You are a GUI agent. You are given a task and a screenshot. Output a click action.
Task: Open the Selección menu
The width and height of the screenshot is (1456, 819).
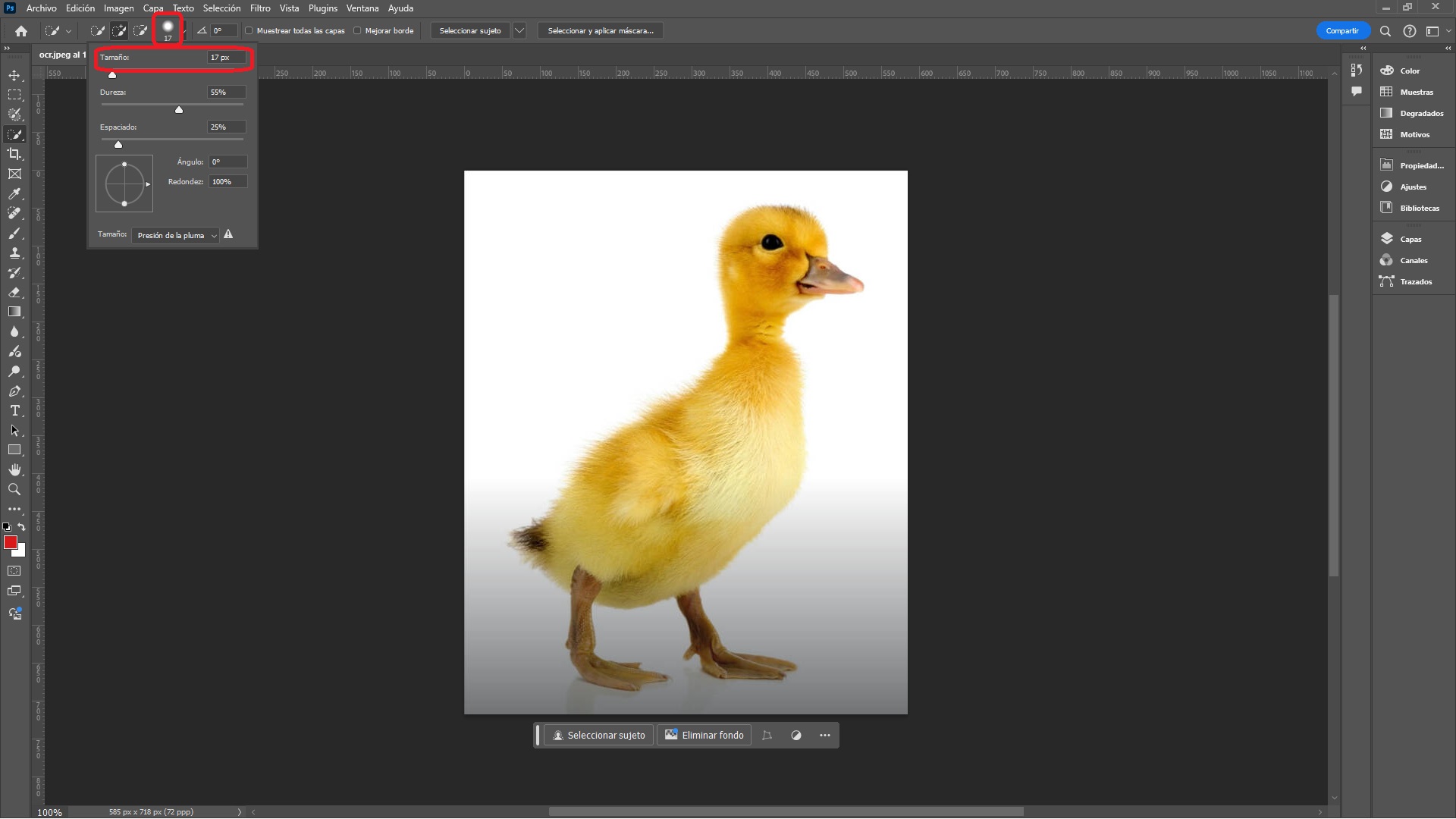[221, 8]
